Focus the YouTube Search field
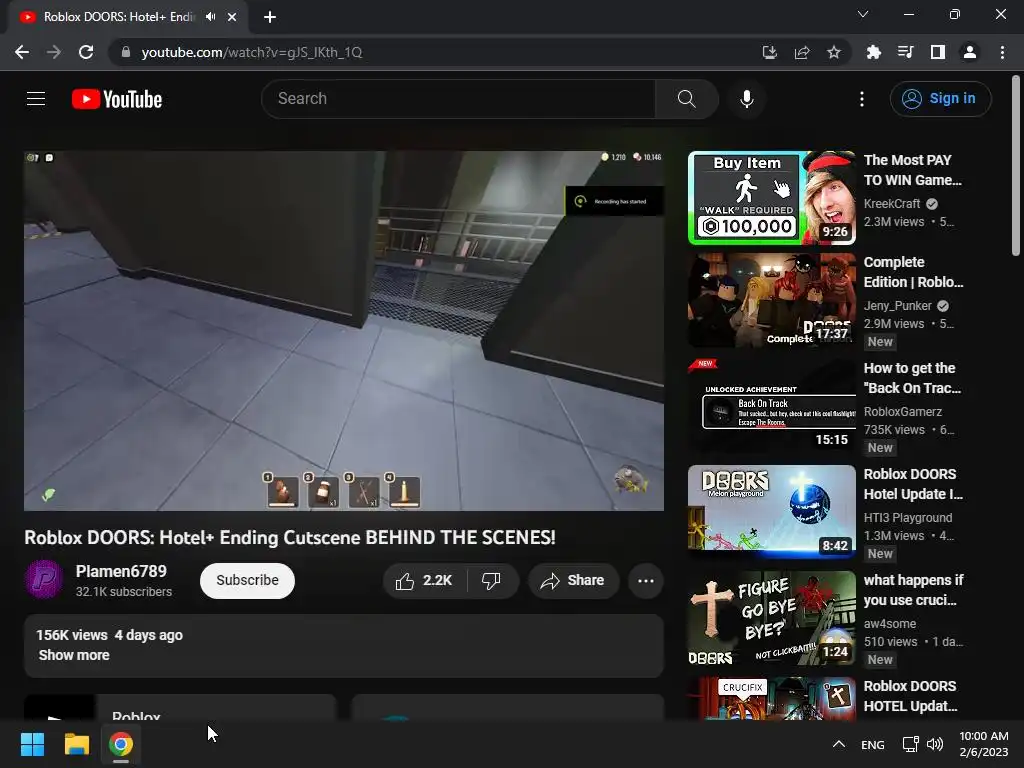 click(458, 99)
